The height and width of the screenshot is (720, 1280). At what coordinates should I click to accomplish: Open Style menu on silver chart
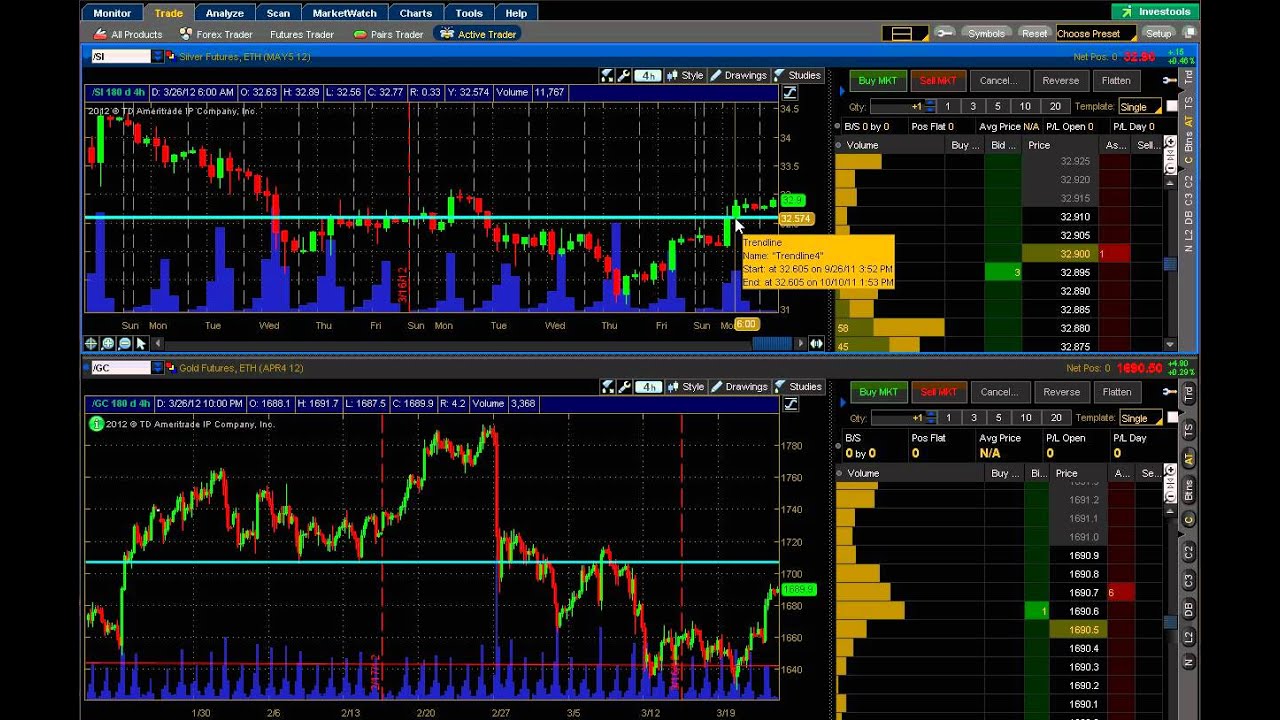tap(685, 76)
